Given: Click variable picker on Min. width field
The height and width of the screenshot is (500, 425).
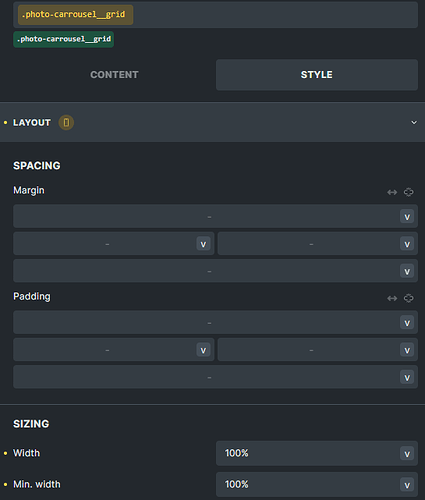Looking at the screenshot, I should point(407,485).
